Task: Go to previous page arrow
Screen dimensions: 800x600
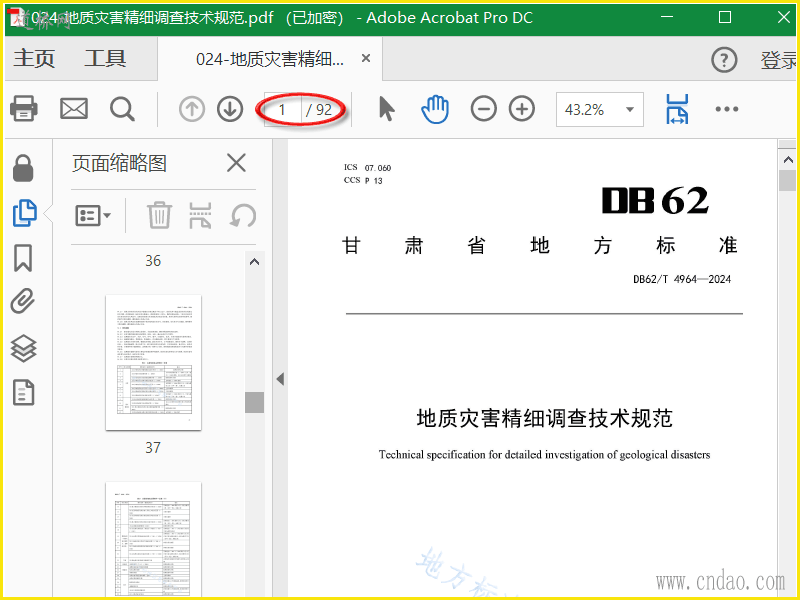Action: (192, 109)
